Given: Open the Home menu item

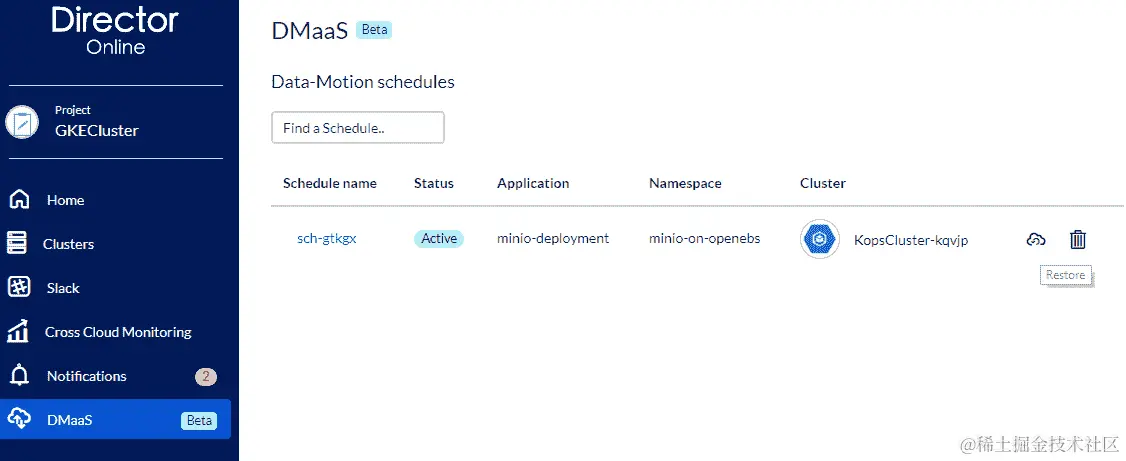Looking at the screenshot, I should 65,200.
